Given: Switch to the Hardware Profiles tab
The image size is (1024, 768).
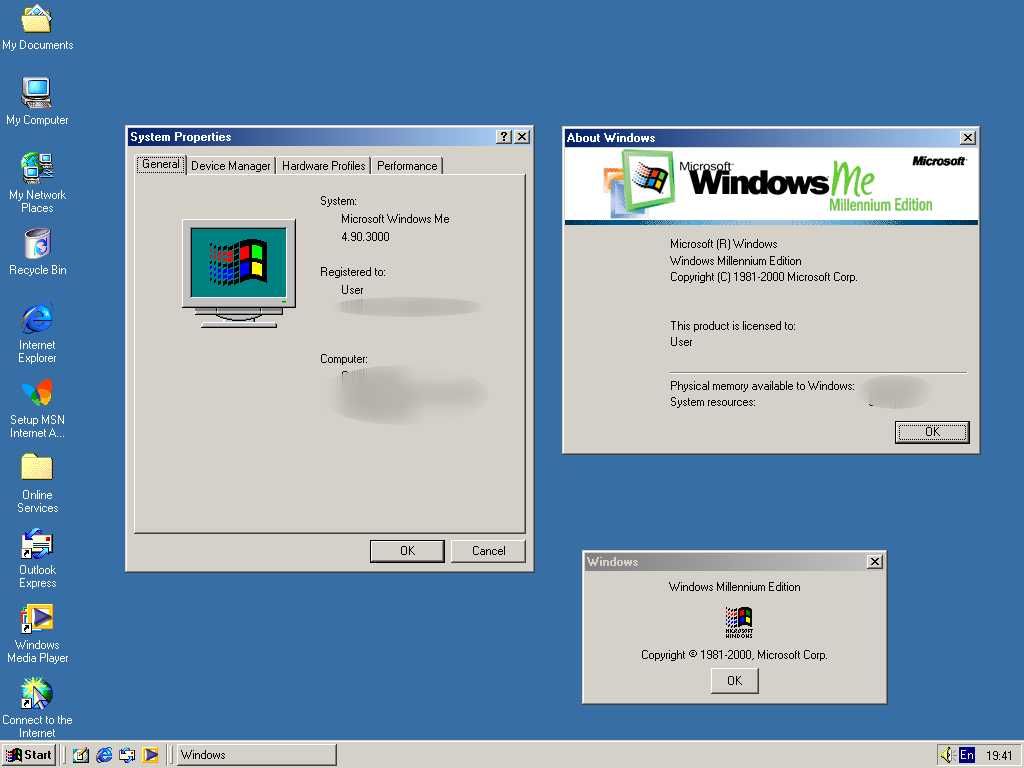Looking at the screenshot, I should [x=323, y=166].
